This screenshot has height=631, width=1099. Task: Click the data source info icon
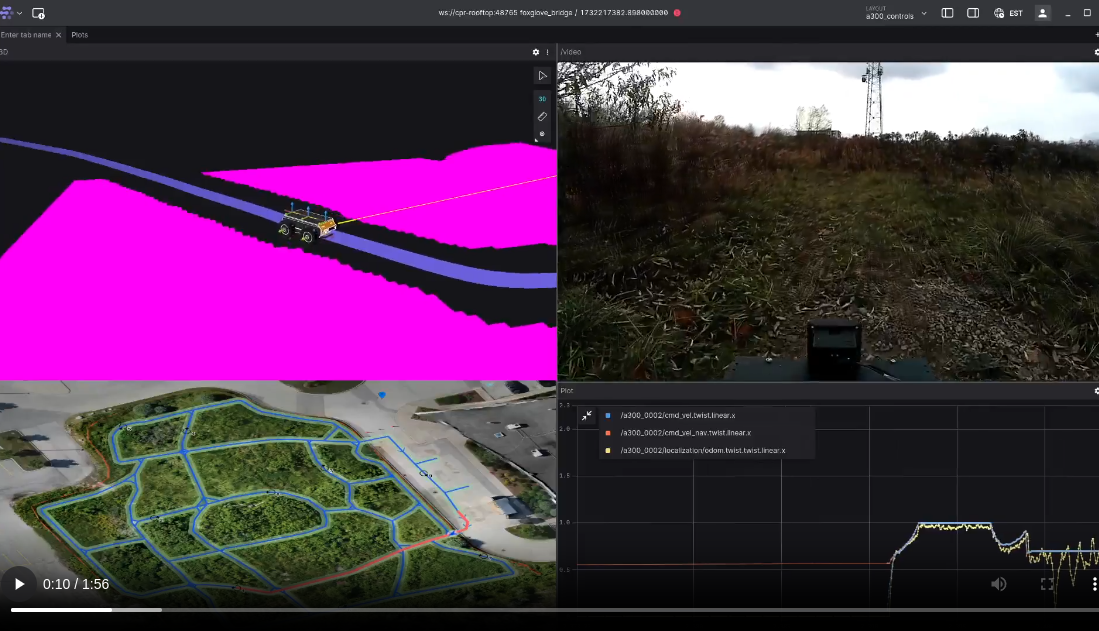[38, 13]
